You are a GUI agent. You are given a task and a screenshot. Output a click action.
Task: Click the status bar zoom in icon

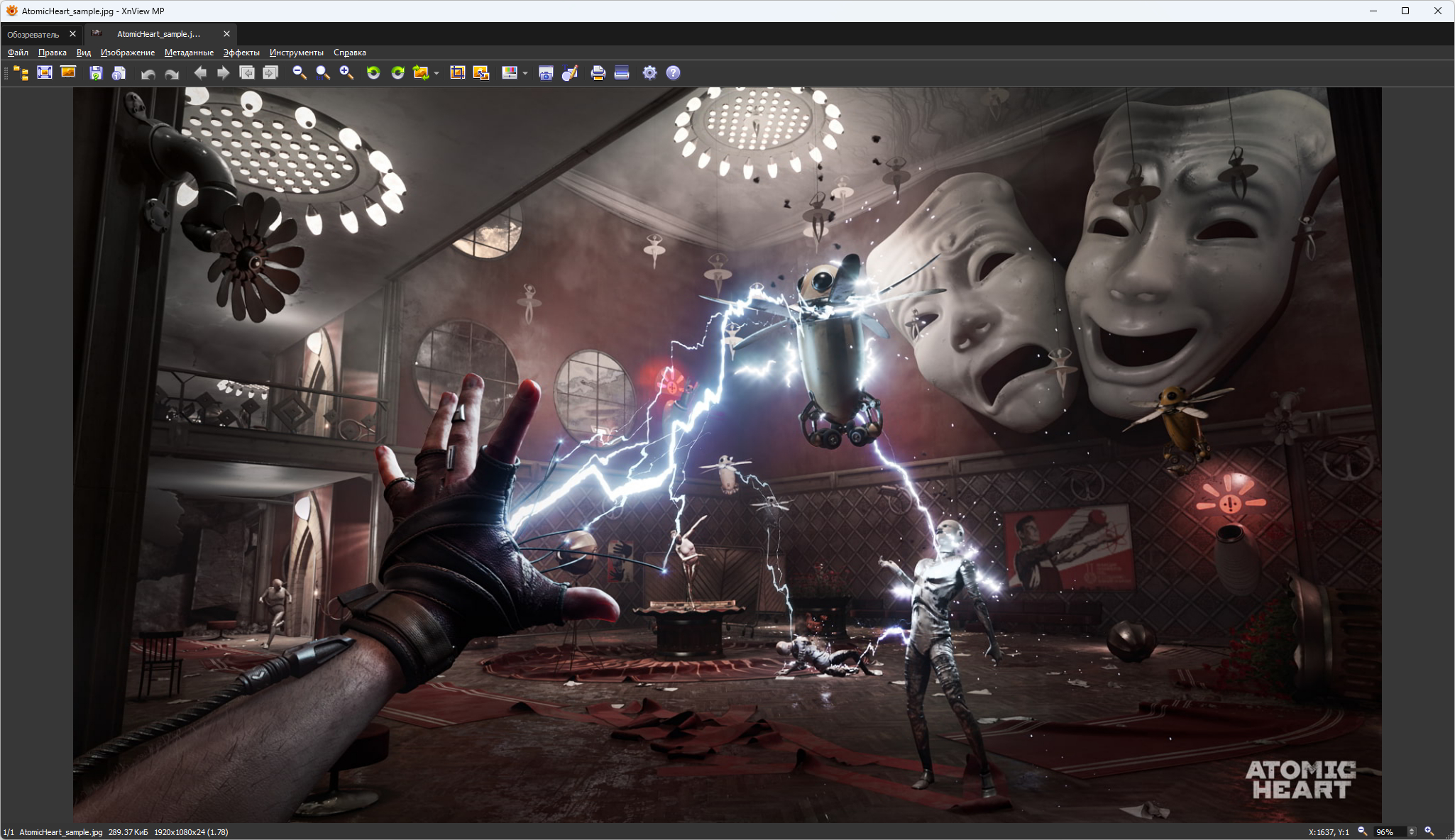(1429, 831)
